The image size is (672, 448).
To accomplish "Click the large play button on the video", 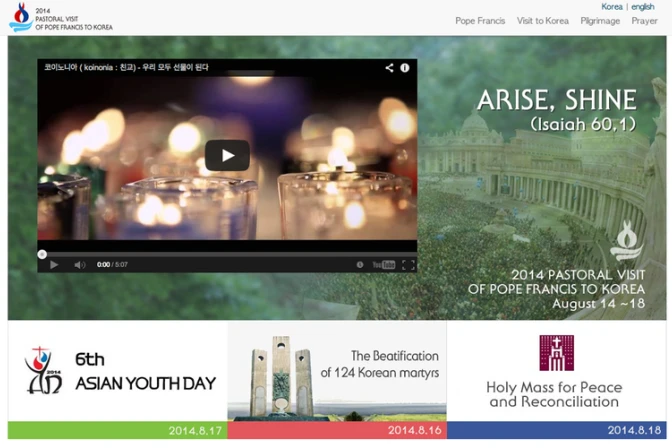I will [x=227, y=155].
